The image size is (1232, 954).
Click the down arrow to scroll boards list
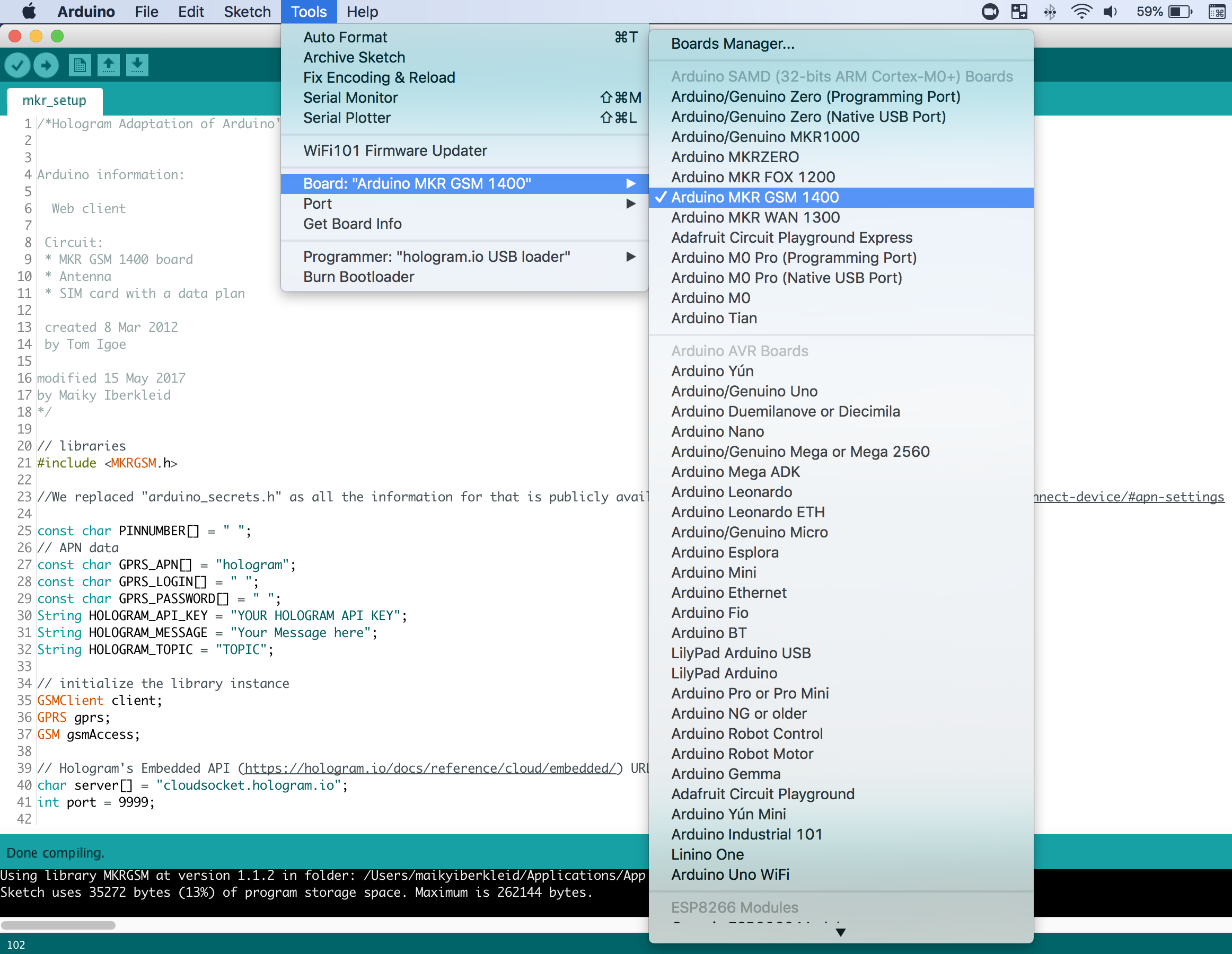tap(841, 933)
